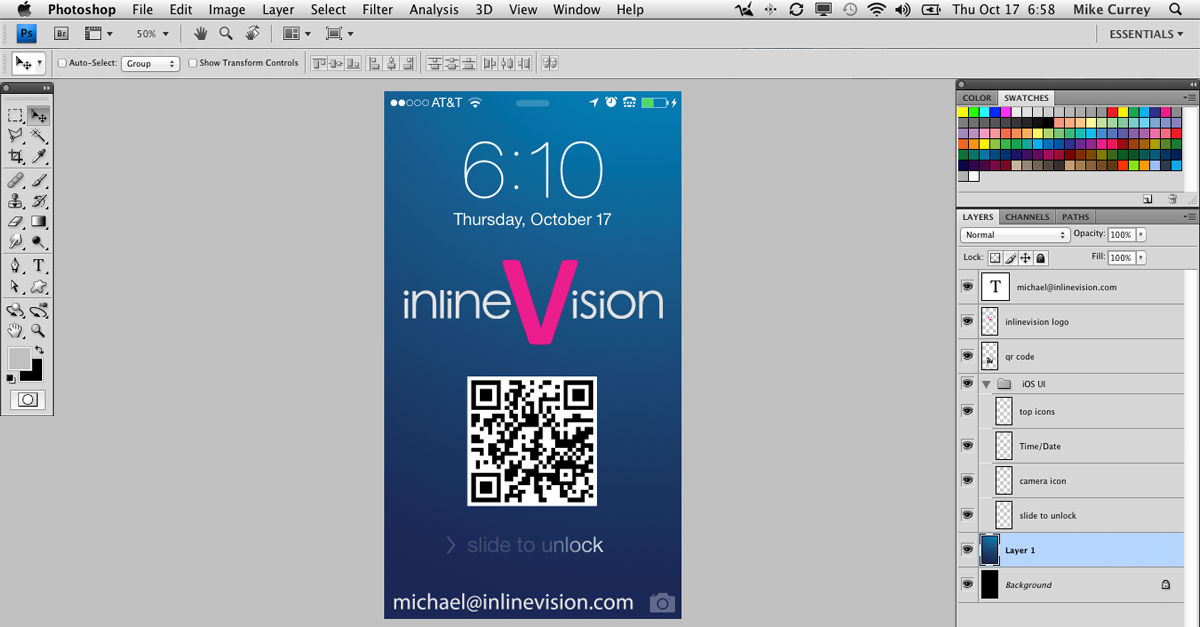Hide the iOS UI layer group

click(x=967, y=384)
